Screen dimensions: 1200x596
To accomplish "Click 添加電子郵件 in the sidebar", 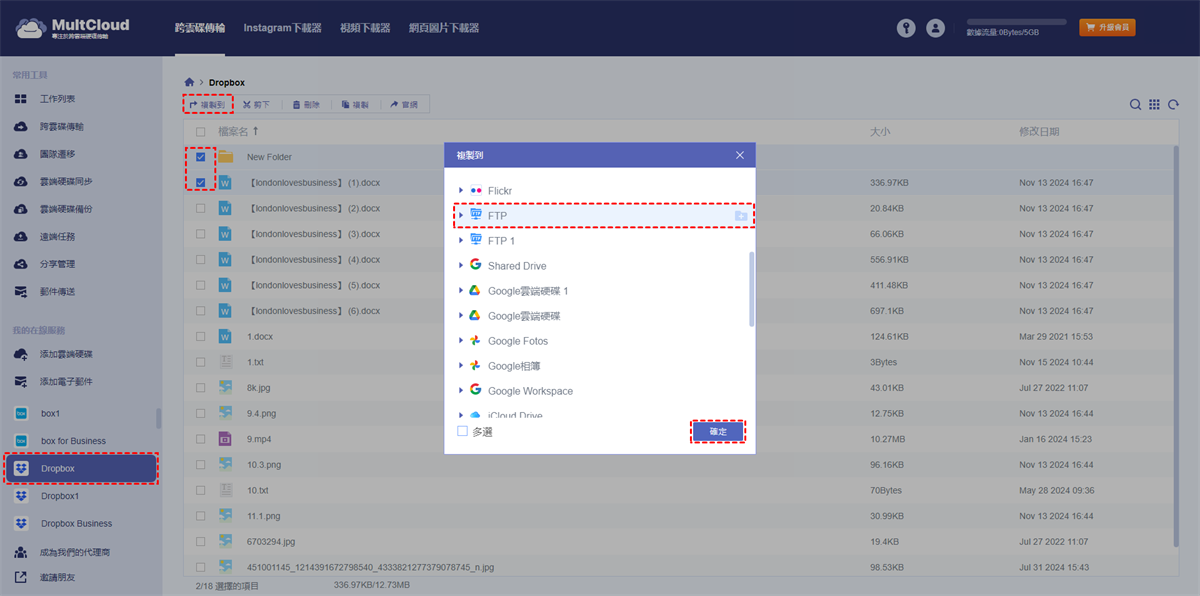I will (x=66, y=382).
